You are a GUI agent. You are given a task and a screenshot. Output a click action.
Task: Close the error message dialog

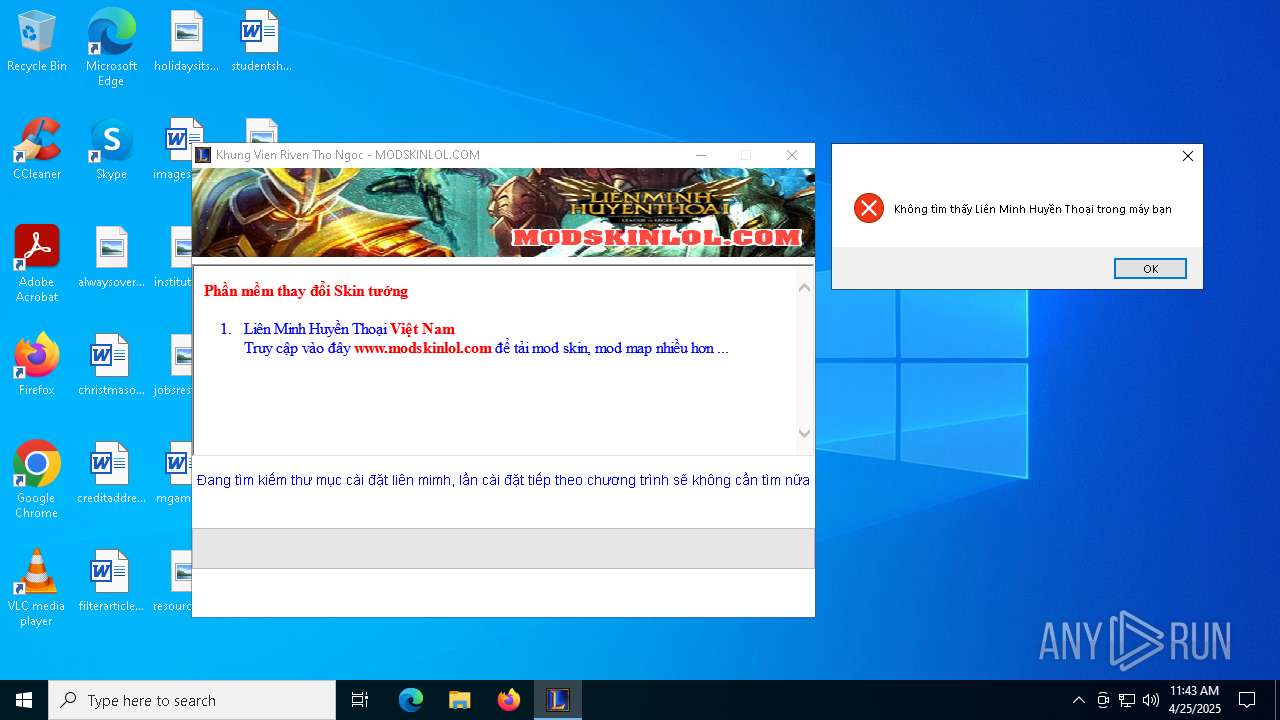click(1188, 156)
